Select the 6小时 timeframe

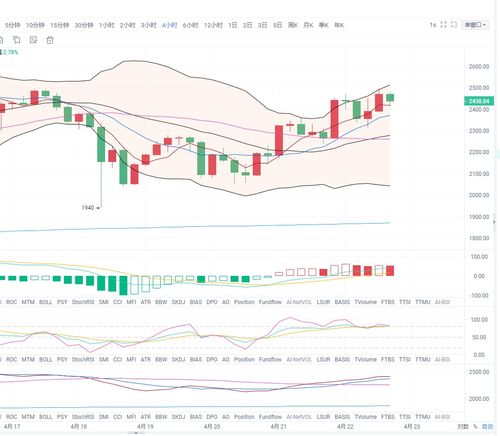click(x=191, y=25)
